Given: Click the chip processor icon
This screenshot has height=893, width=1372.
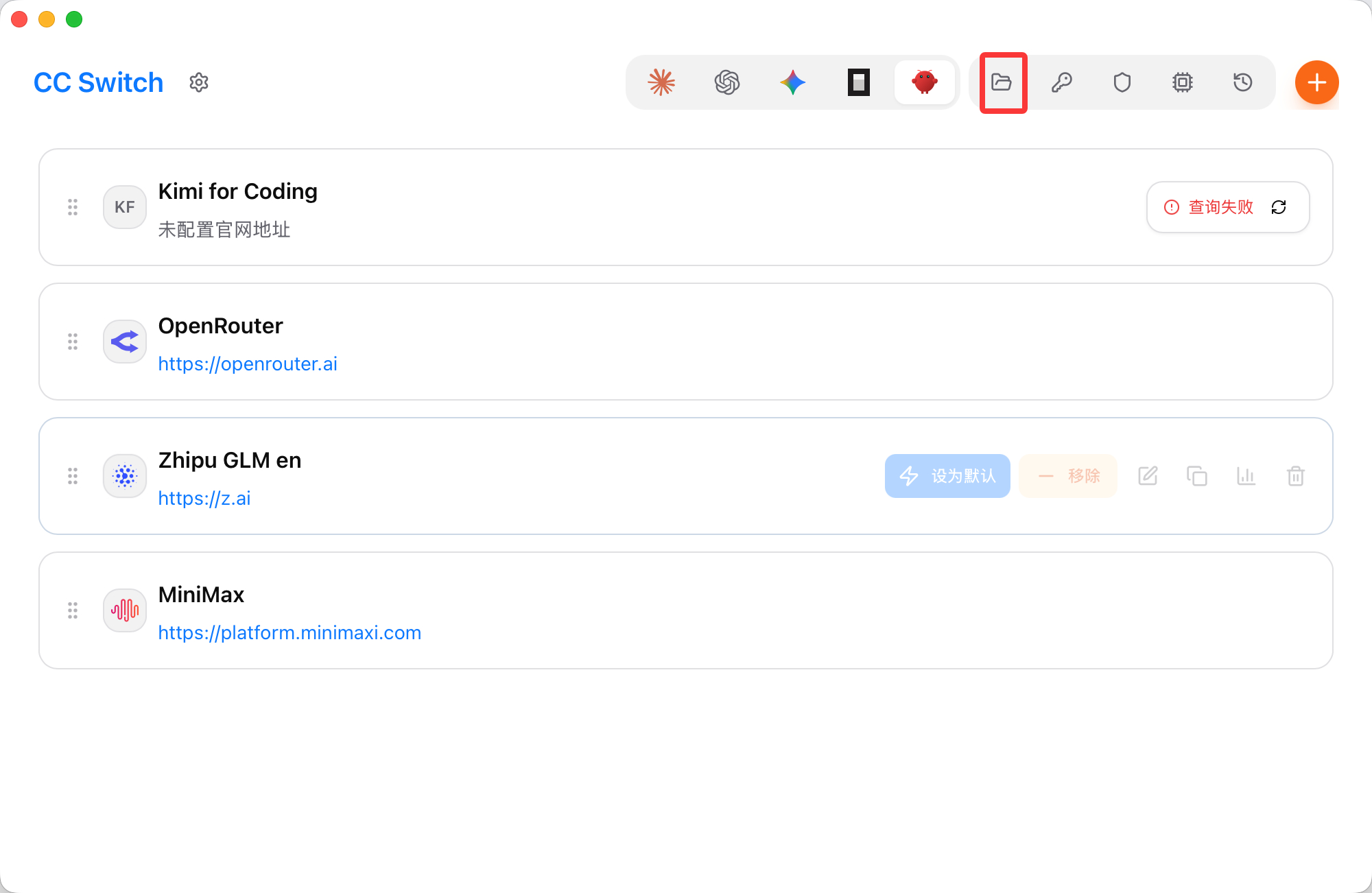Looking at the screenshot, I should coord(1183,82).
